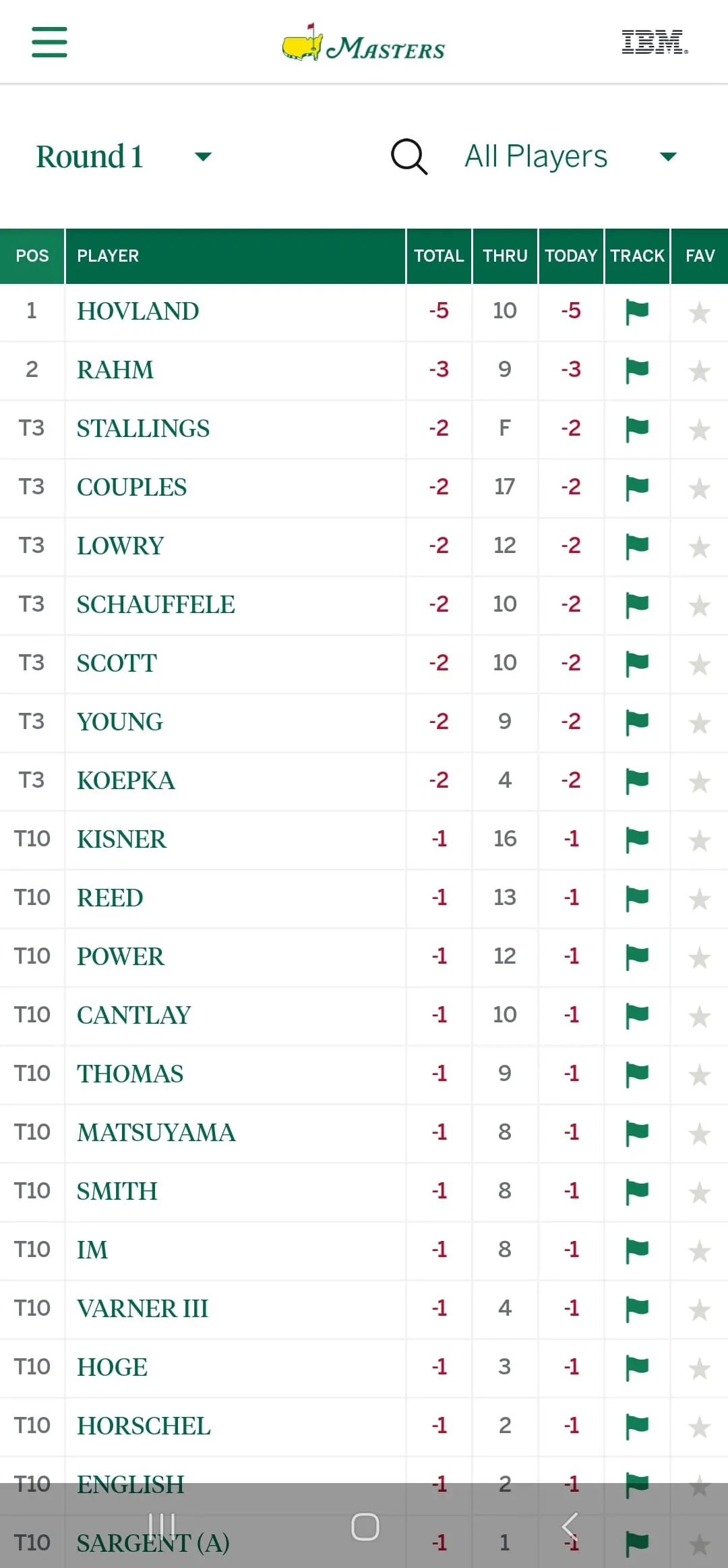Expand the Round selector chevron
This screenshot has width=728, height=1568.
tap(203, 156)
